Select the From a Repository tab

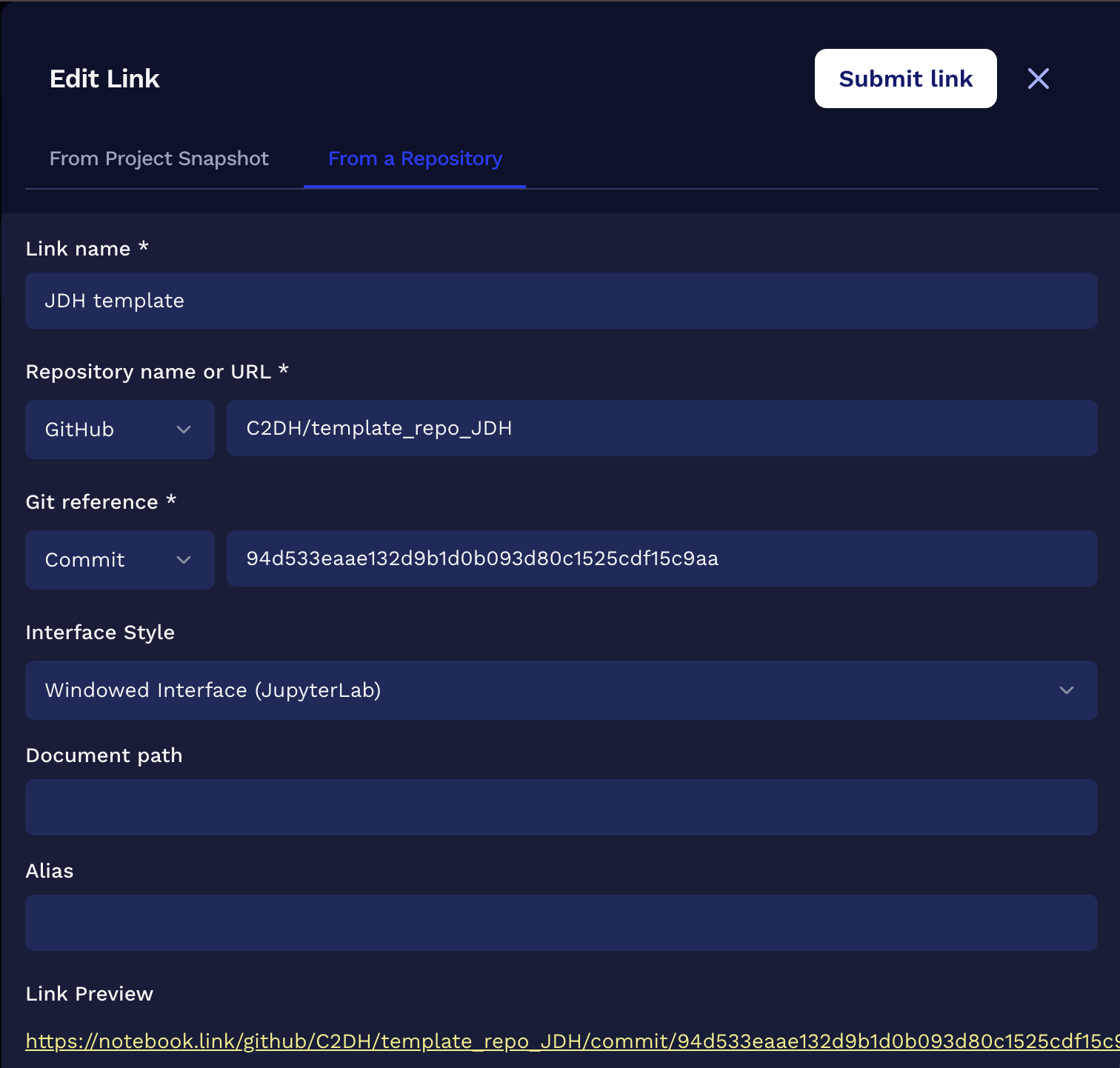(x=415, y=158)
